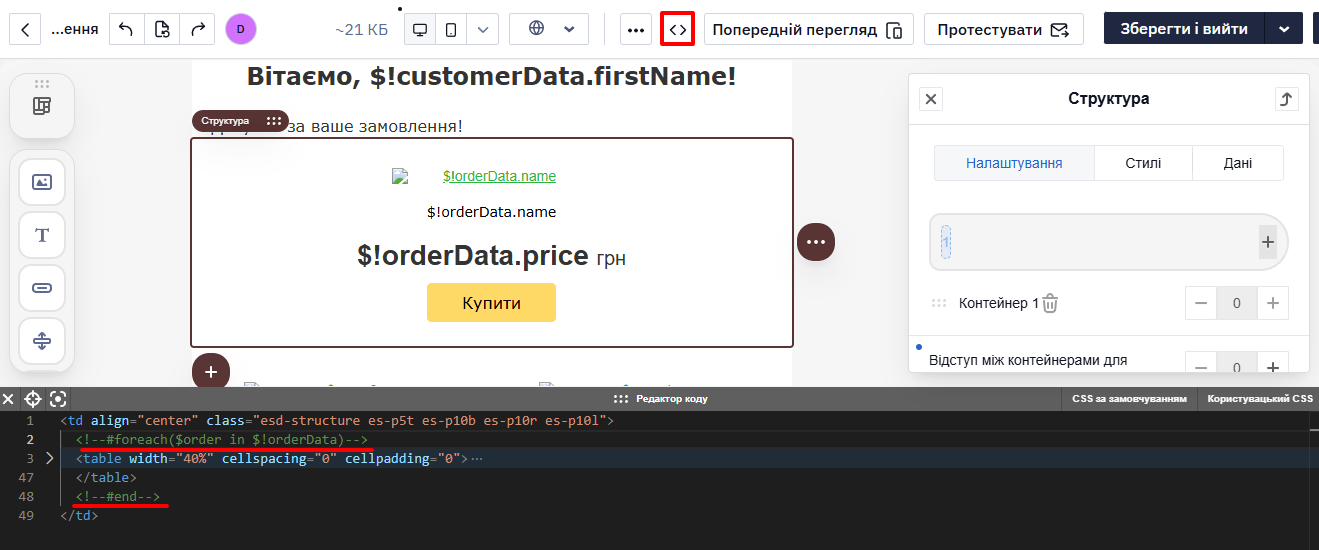Delete Контейнер 1 with the trash icon

point(1050,303)
